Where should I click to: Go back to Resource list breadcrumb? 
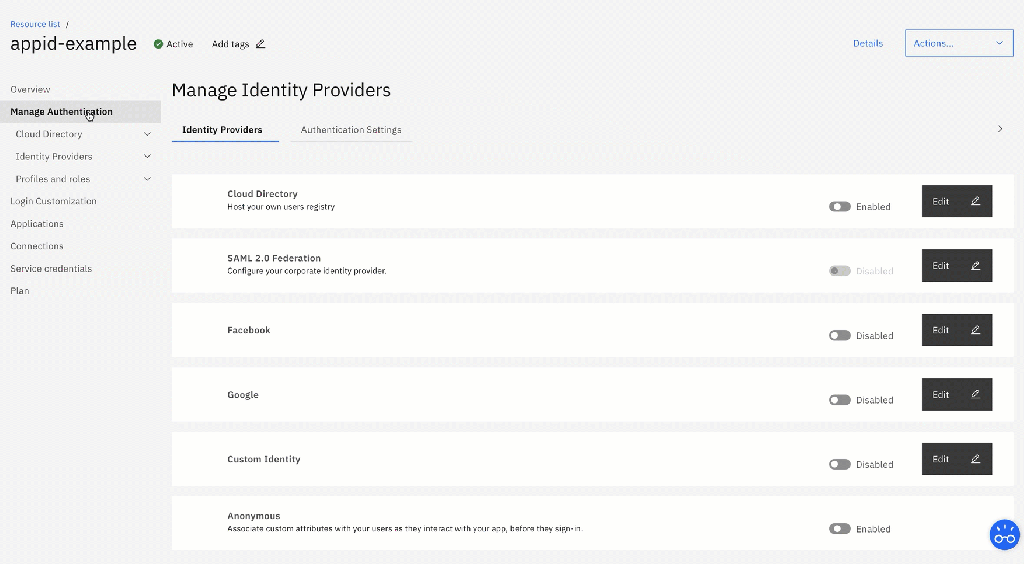35,23
